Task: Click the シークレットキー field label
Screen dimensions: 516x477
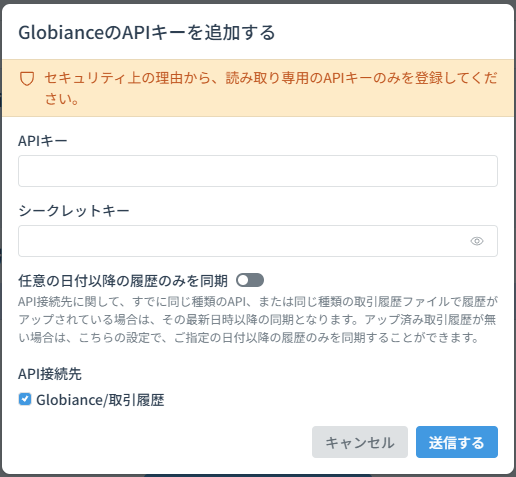Action: [74, 211]
